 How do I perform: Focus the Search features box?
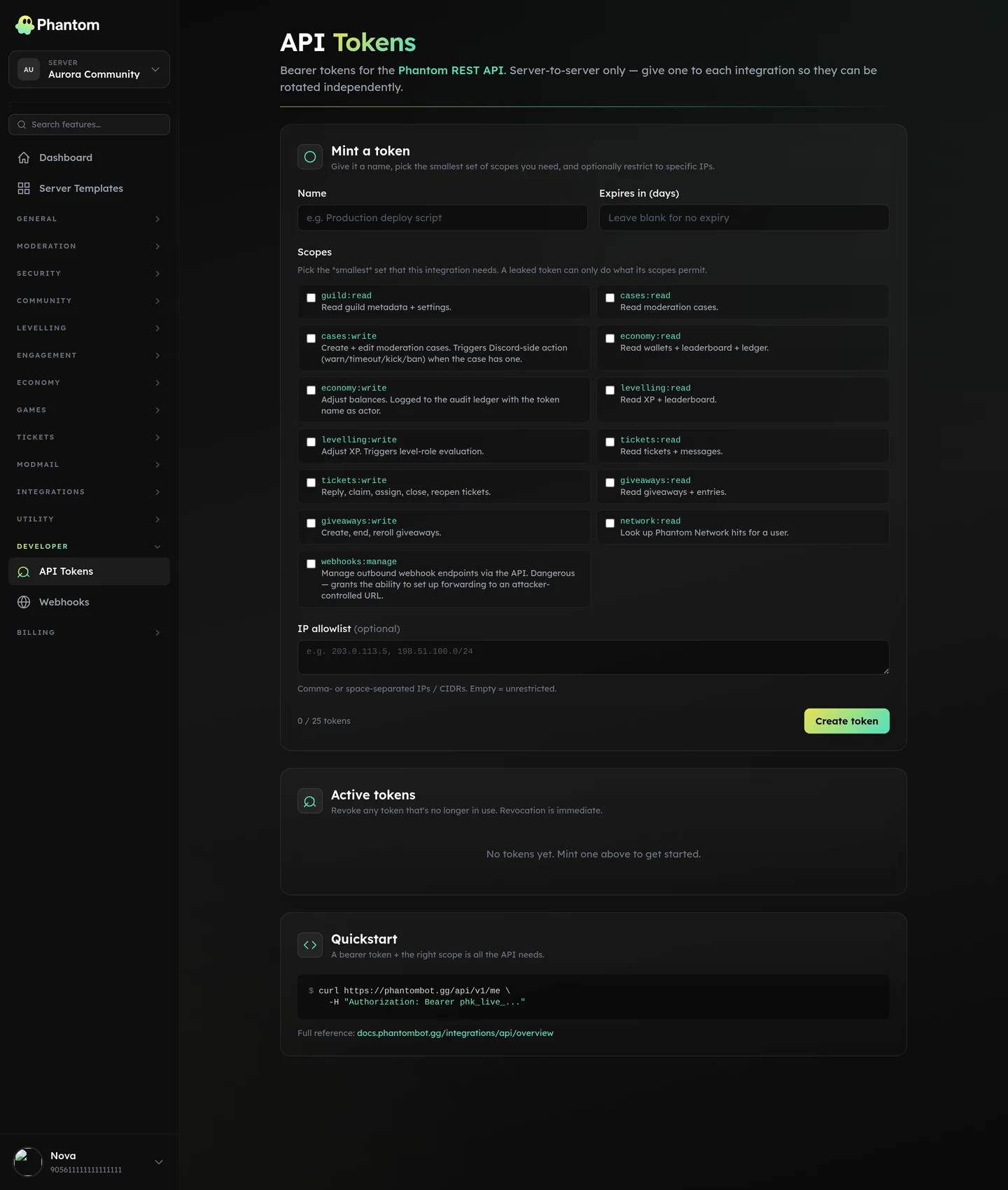coord(89,125)
